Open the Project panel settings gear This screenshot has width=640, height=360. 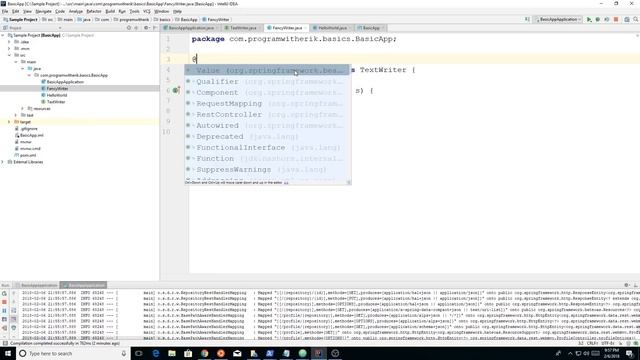coord(146,28)
